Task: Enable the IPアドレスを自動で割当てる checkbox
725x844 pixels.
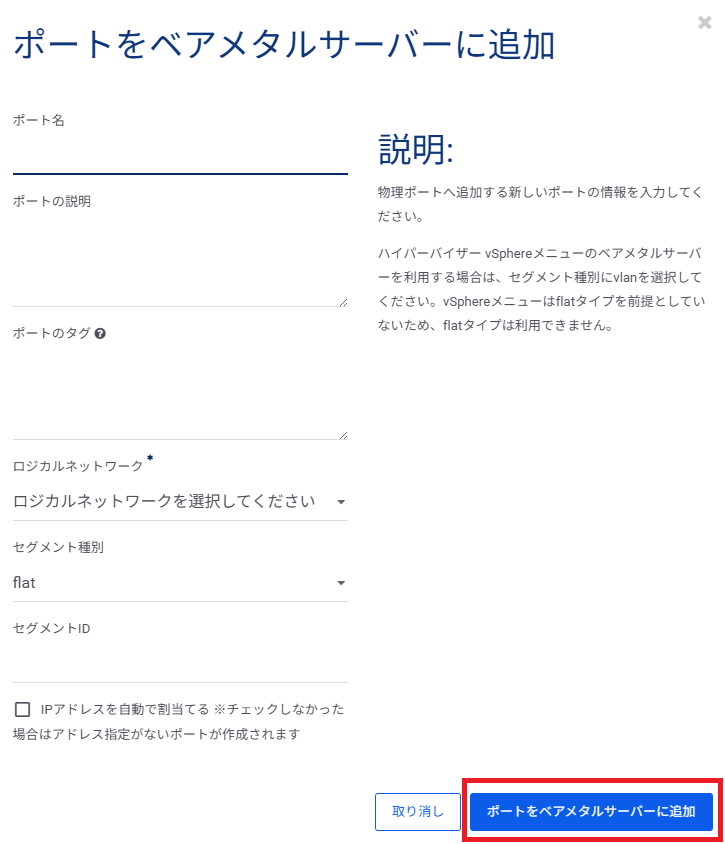Action: tap(23, 709)
